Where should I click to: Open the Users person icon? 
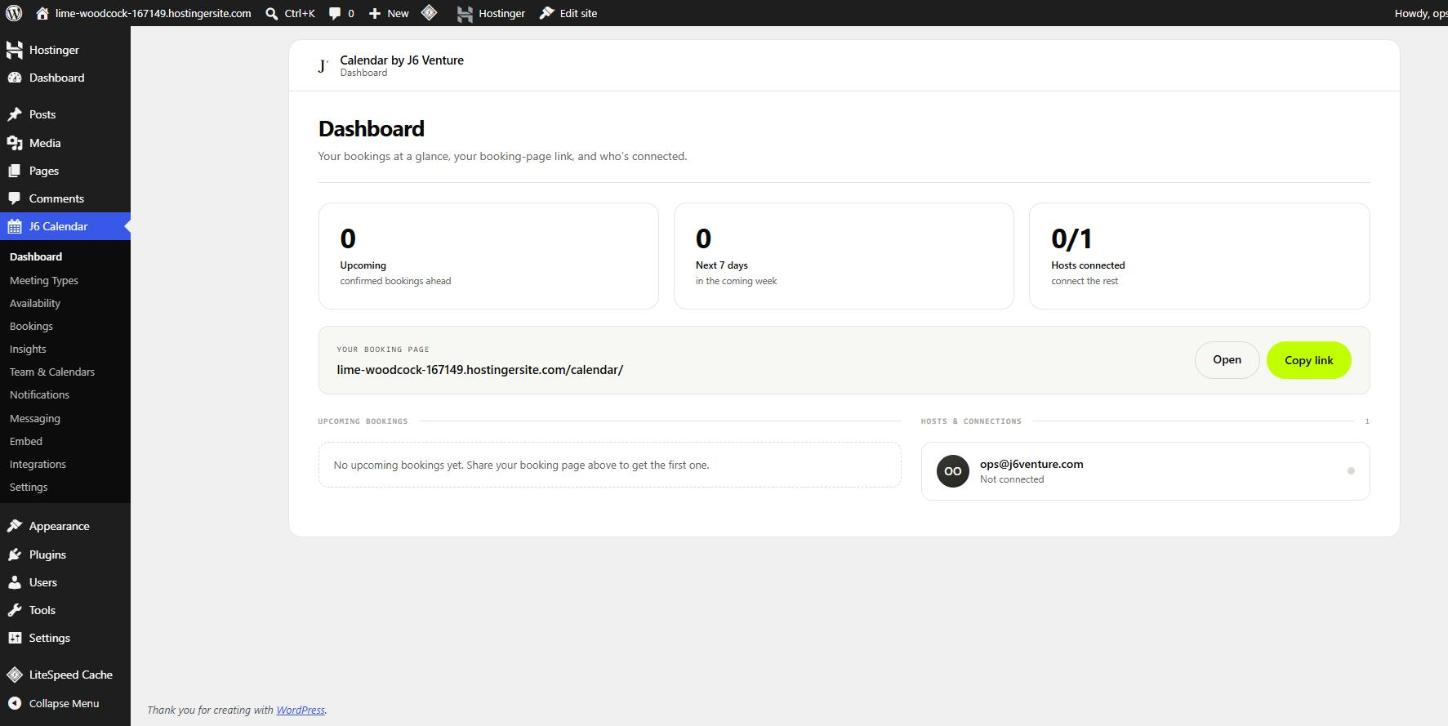click(15, 582)
